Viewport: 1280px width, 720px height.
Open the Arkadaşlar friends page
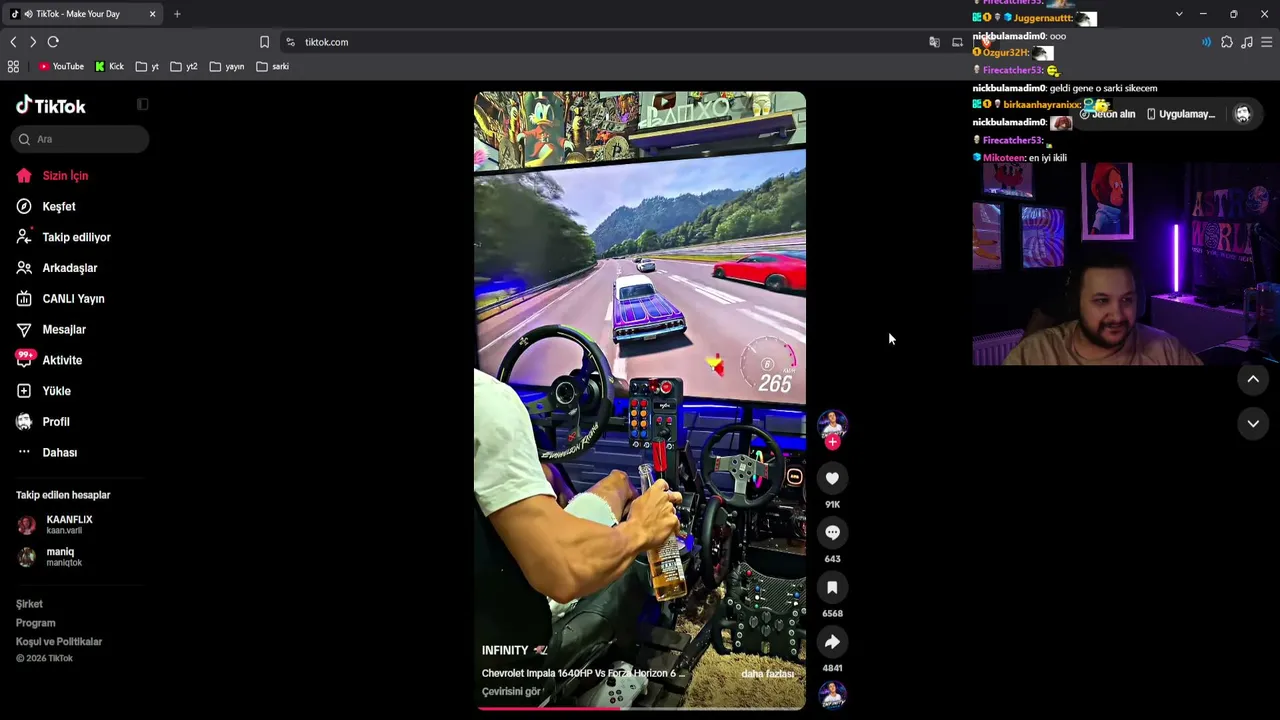point(57,268)
